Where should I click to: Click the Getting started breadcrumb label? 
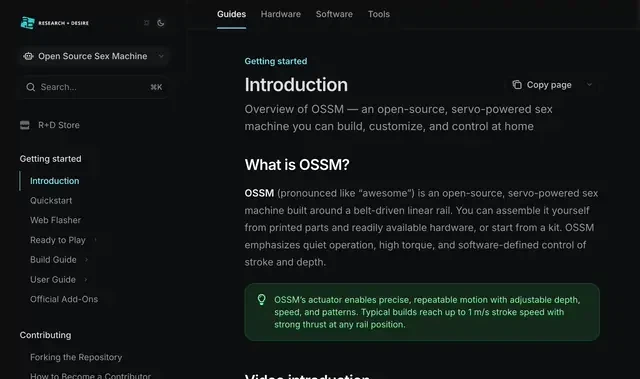click(x=276, y=61)
